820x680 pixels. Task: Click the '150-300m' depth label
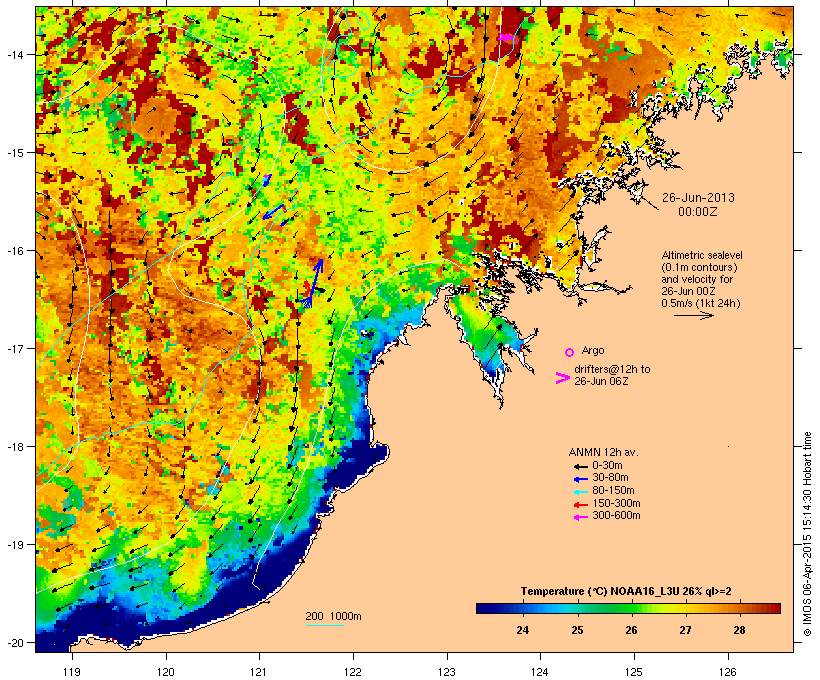(x=617, y=503)
